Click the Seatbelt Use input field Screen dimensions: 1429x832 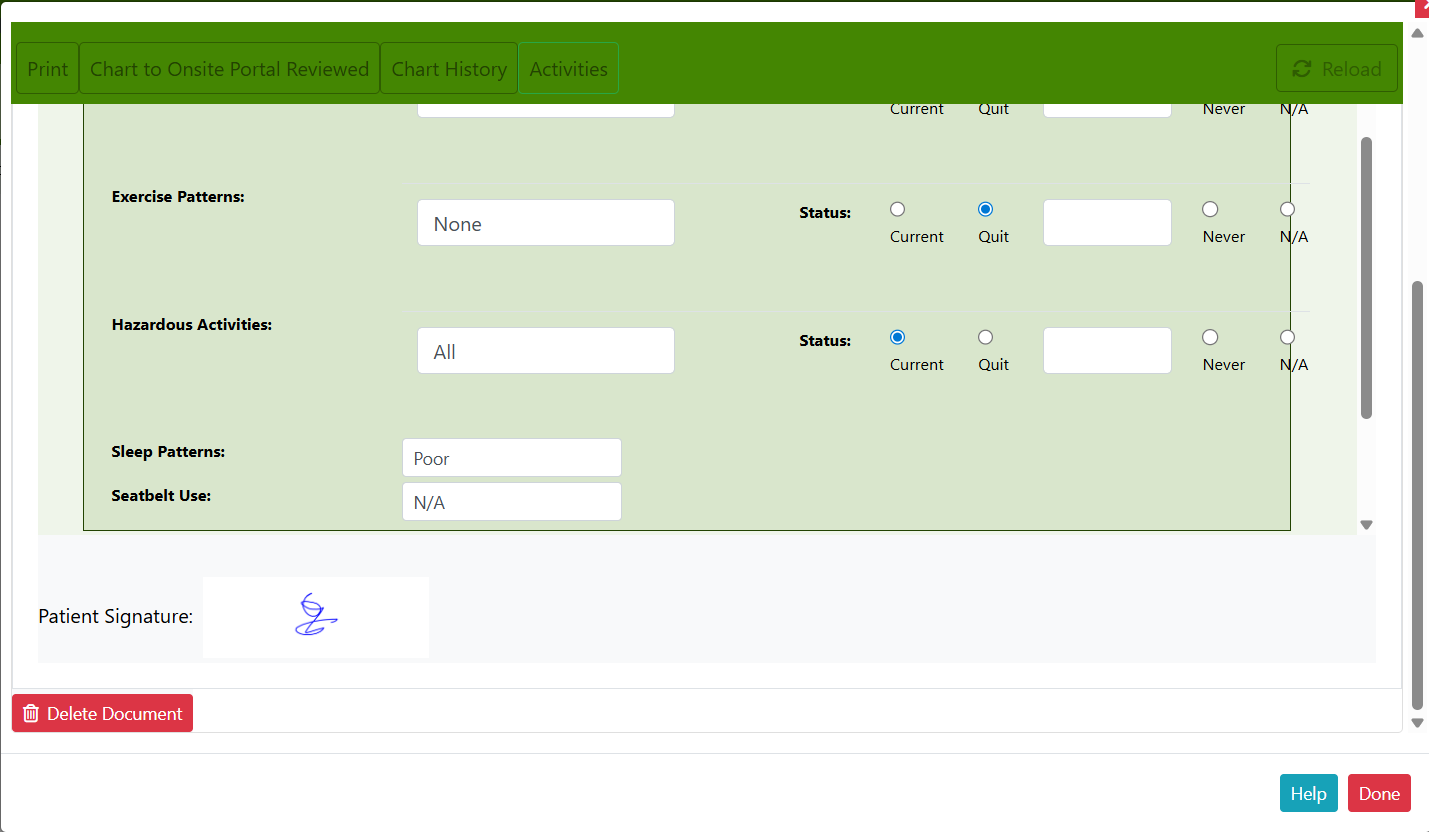(x=511, y=502)
